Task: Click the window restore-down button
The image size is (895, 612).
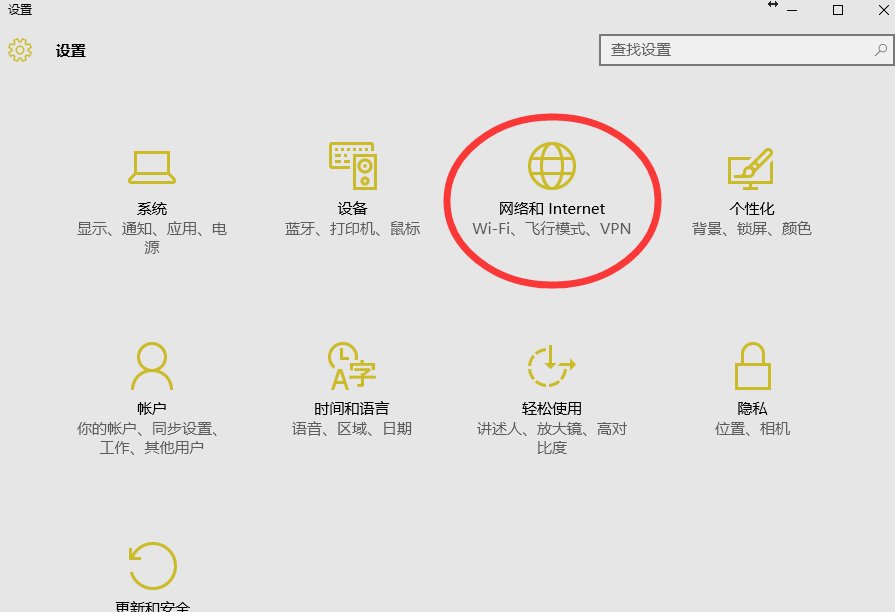Action: (835, 10)
